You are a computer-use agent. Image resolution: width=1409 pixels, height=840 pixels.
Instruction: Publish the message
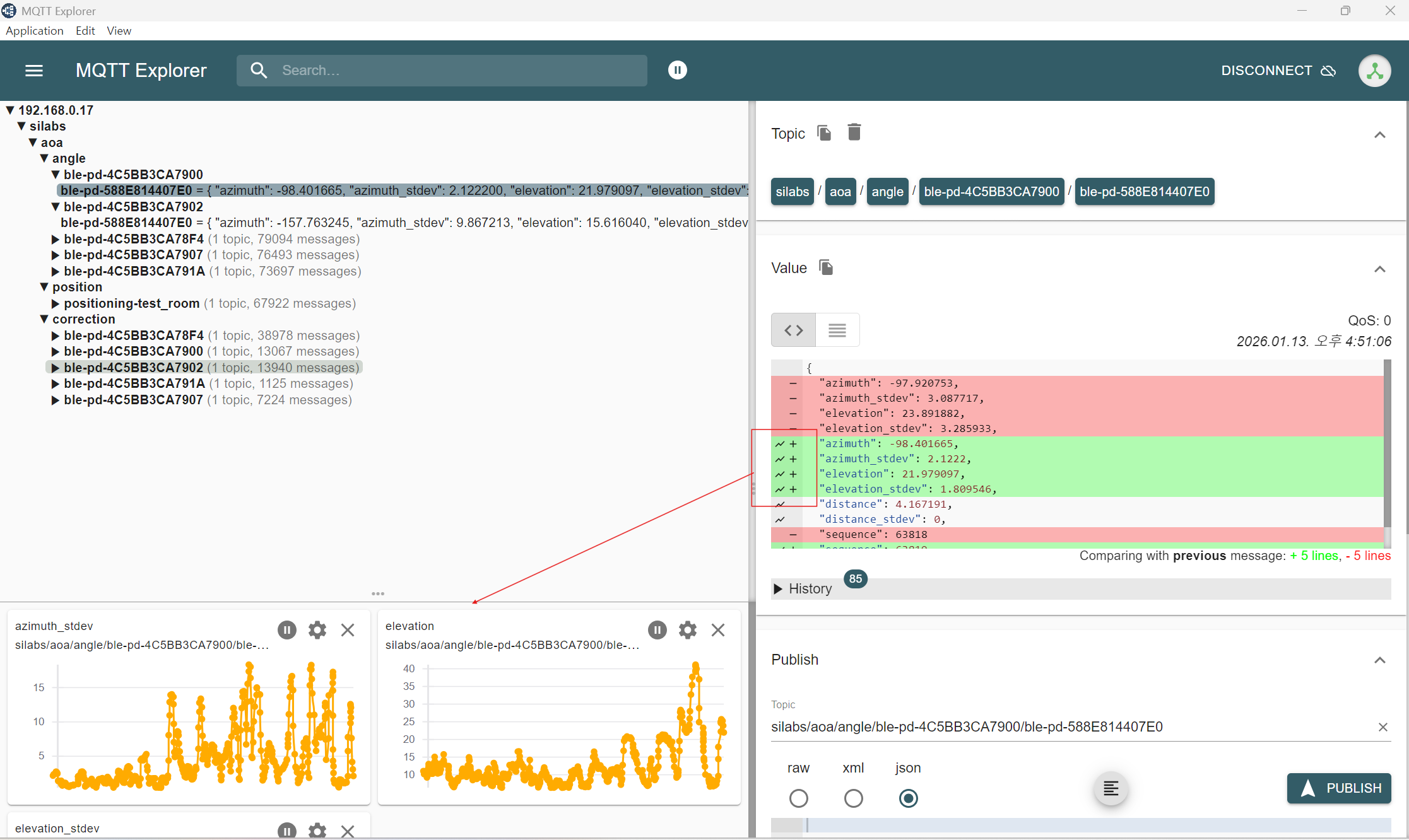click(1339, 788)
